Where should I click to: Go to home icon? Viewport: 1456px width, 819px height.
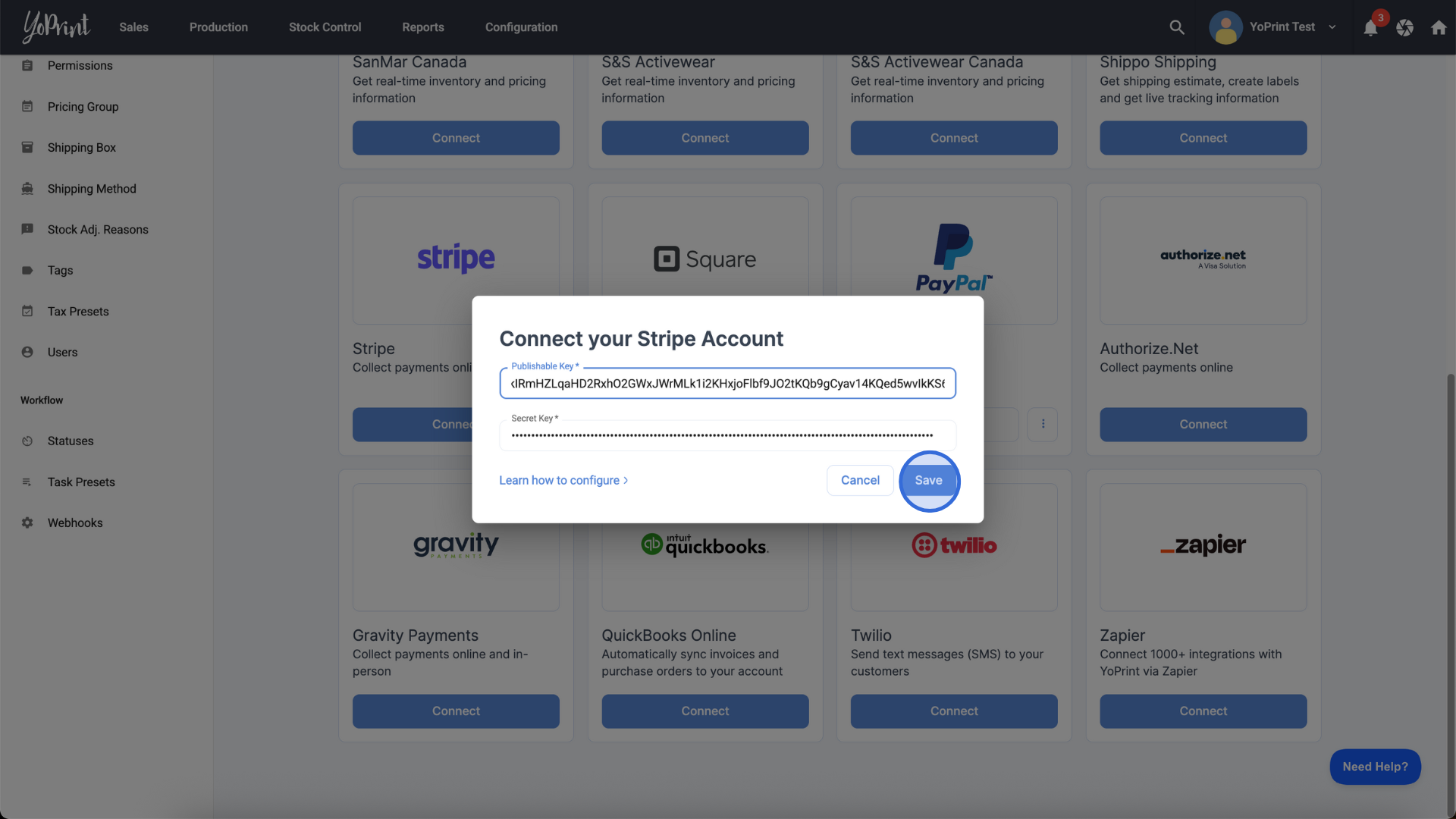1439,28
